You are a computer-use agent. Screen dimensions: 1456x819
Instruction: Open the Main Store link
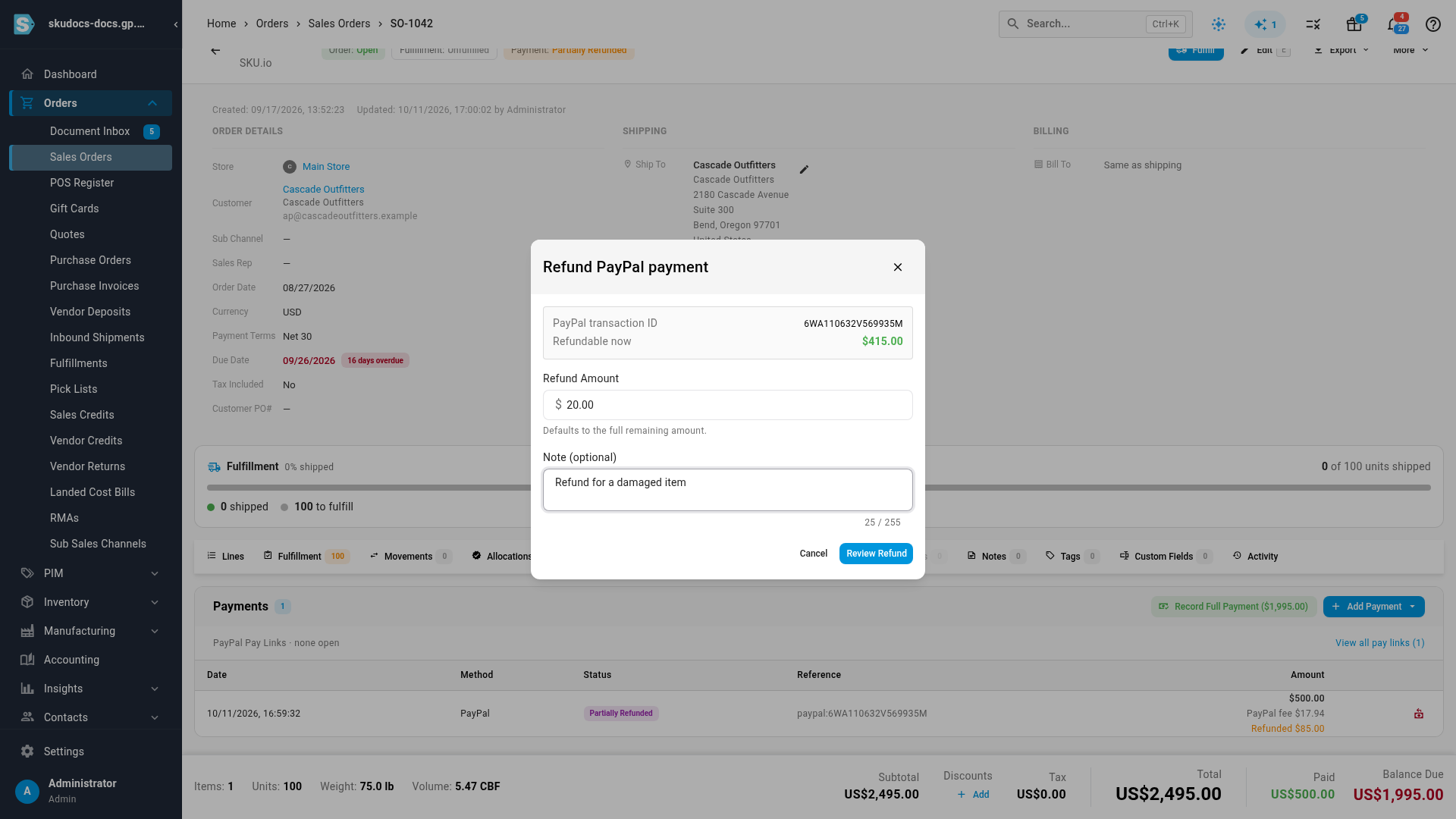[326, 167]
